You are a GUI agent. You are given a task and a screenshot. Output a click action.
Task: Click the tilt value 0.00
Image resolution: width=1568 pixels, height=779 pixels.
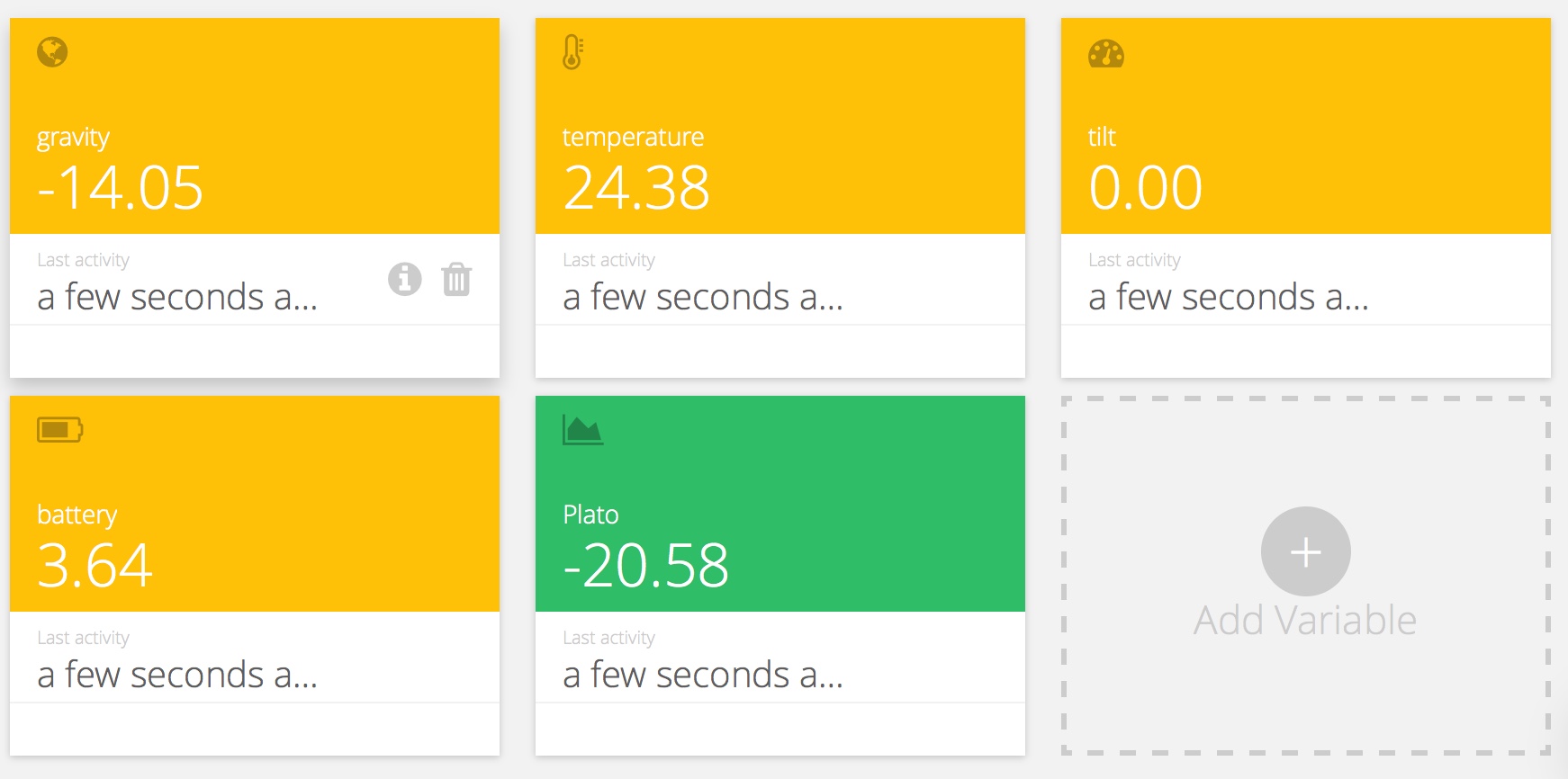point(1145,188)
